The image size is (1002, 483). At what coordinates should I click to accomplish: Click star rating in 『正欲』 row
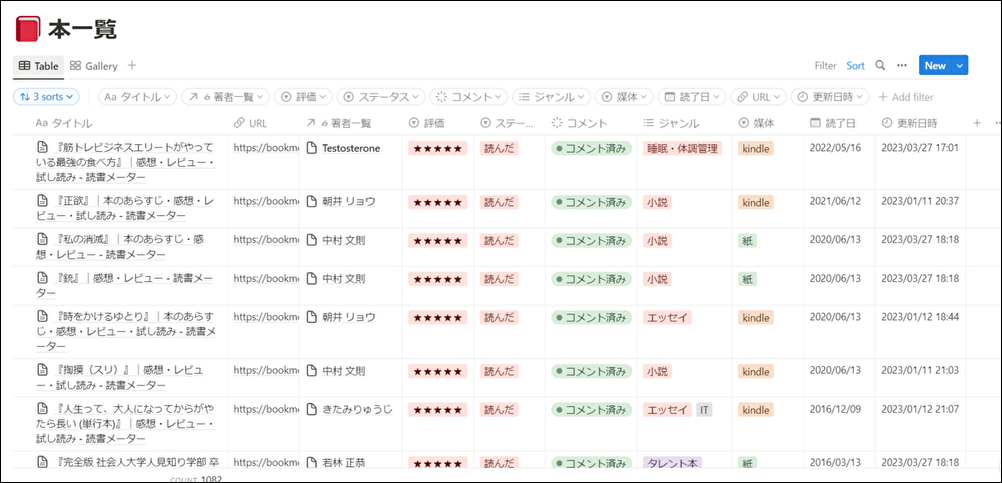click(x=438, y=202)
